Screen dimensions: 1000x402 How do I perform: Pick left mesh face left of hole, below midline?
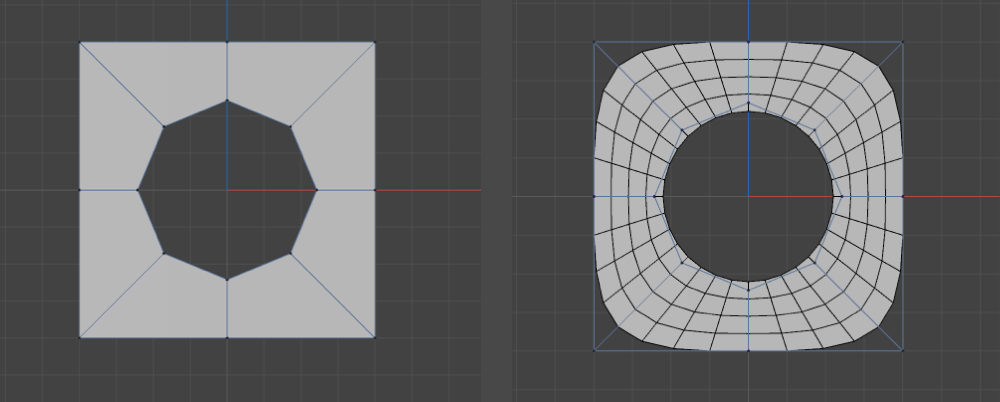pos(114,242)
